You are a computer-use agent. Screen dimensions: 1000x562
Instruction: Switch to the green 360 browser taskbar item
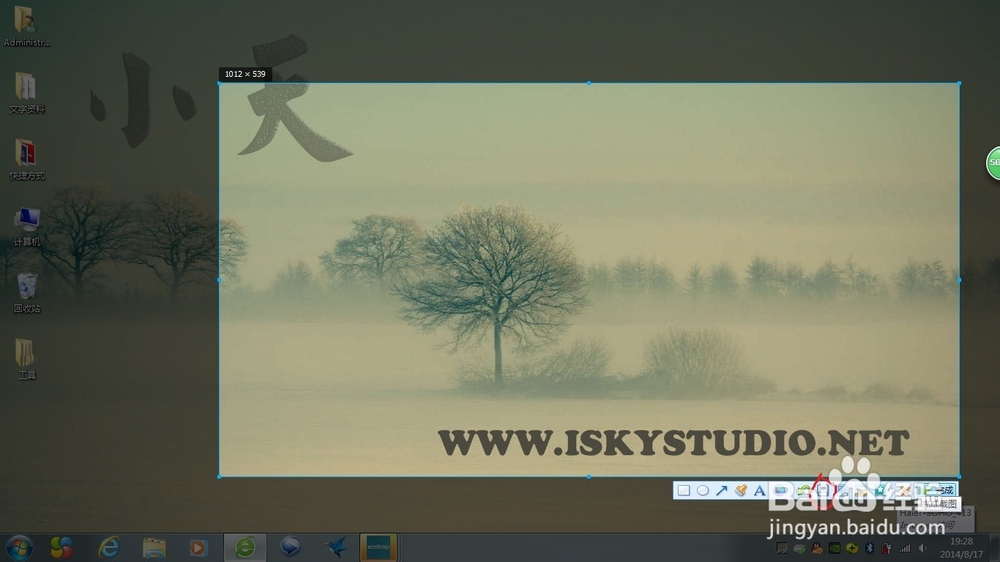pos(245,547)
